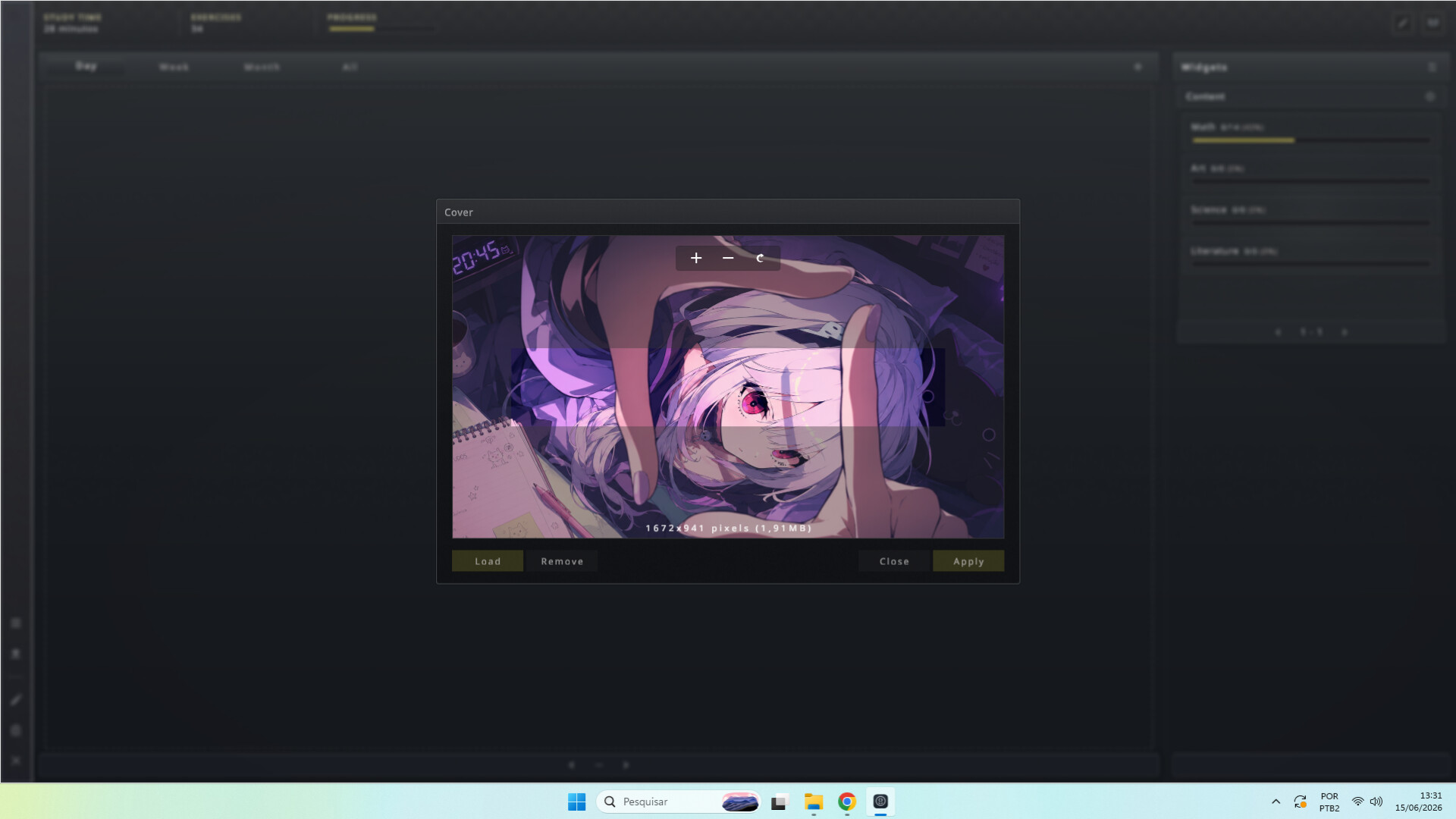Click the pencil edit icon in the top-right header
The height and width of the screenshot is (819, 1456).
click(x=1403, y=23)
